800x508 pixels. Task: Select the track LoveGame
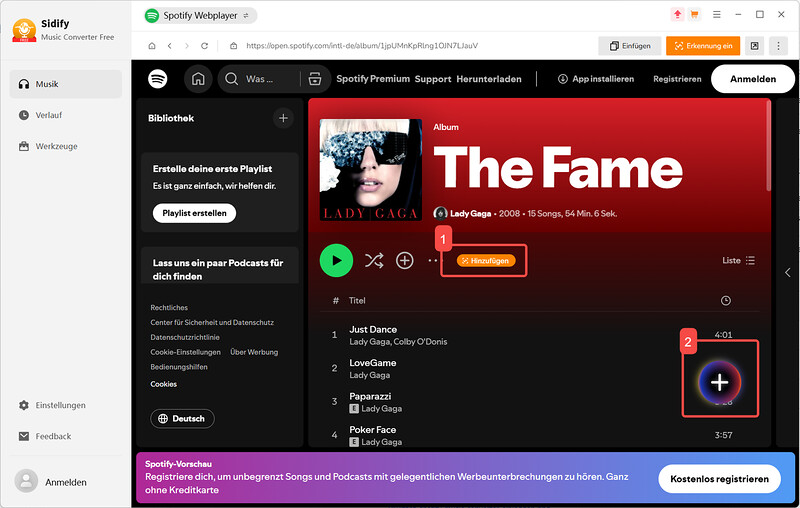click(372, 363)
